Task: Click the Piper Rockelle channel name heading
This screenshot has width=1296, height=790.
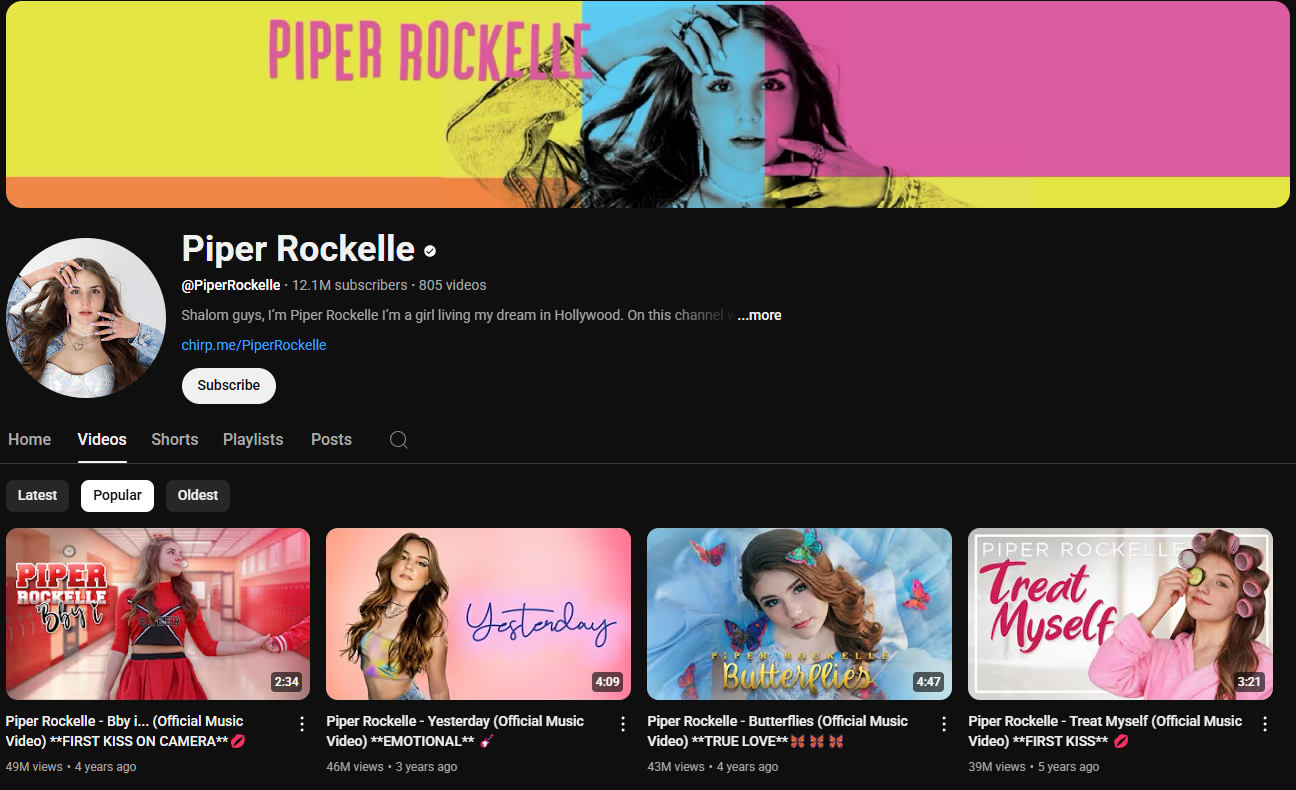Action: (x=298, y=249)
